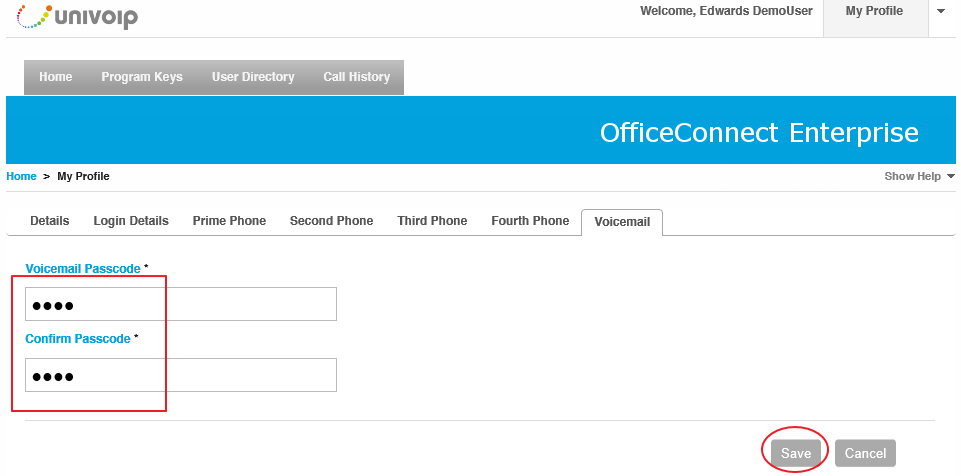The height and width of the screenshot is (476, 961).
Task: Follow the Home breadcrumb link
Action: click(x=21, y=176)
